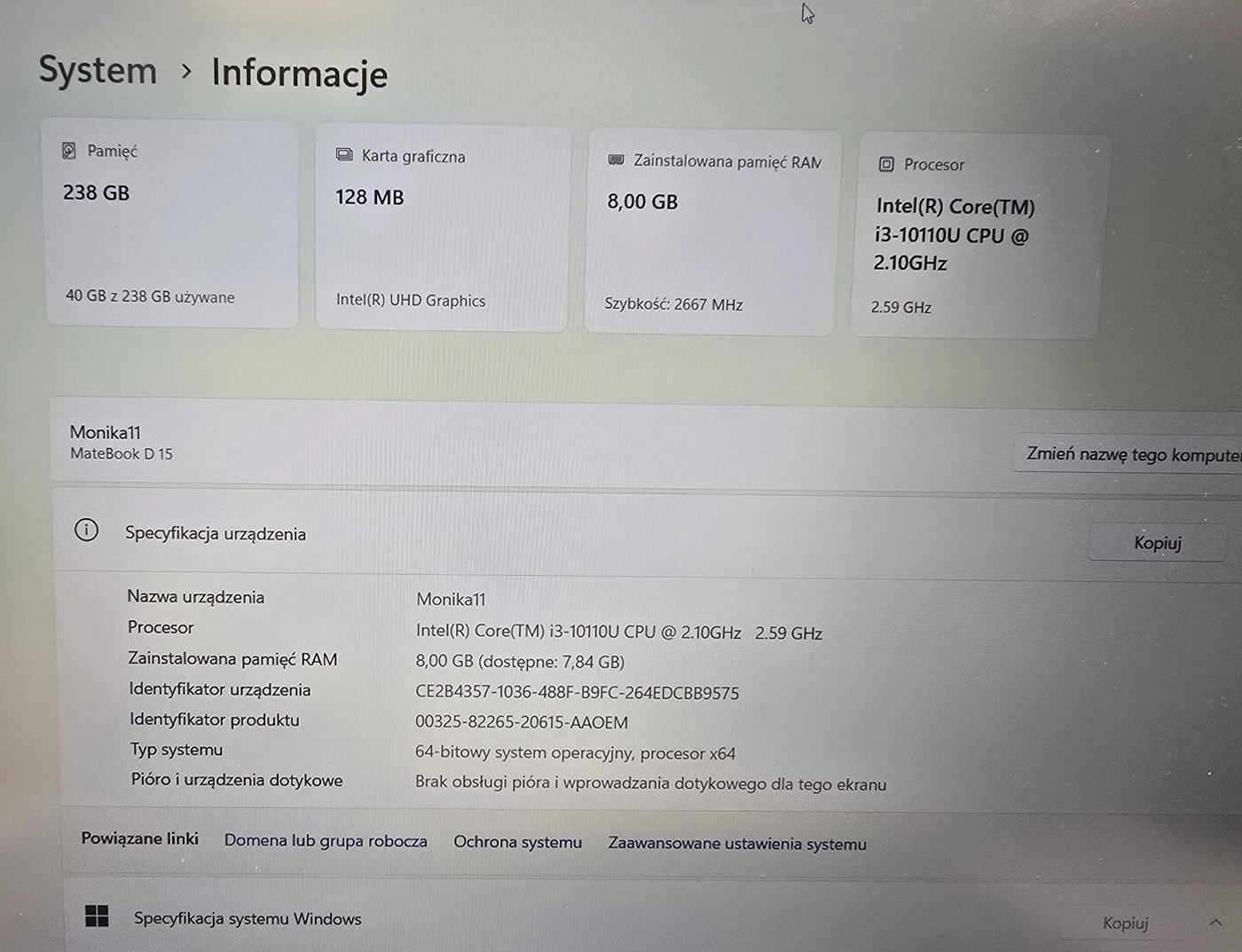
Task: Click the 40 GB z 238 GB używane text
Action: pyautogui.click(x=150, y=296)
